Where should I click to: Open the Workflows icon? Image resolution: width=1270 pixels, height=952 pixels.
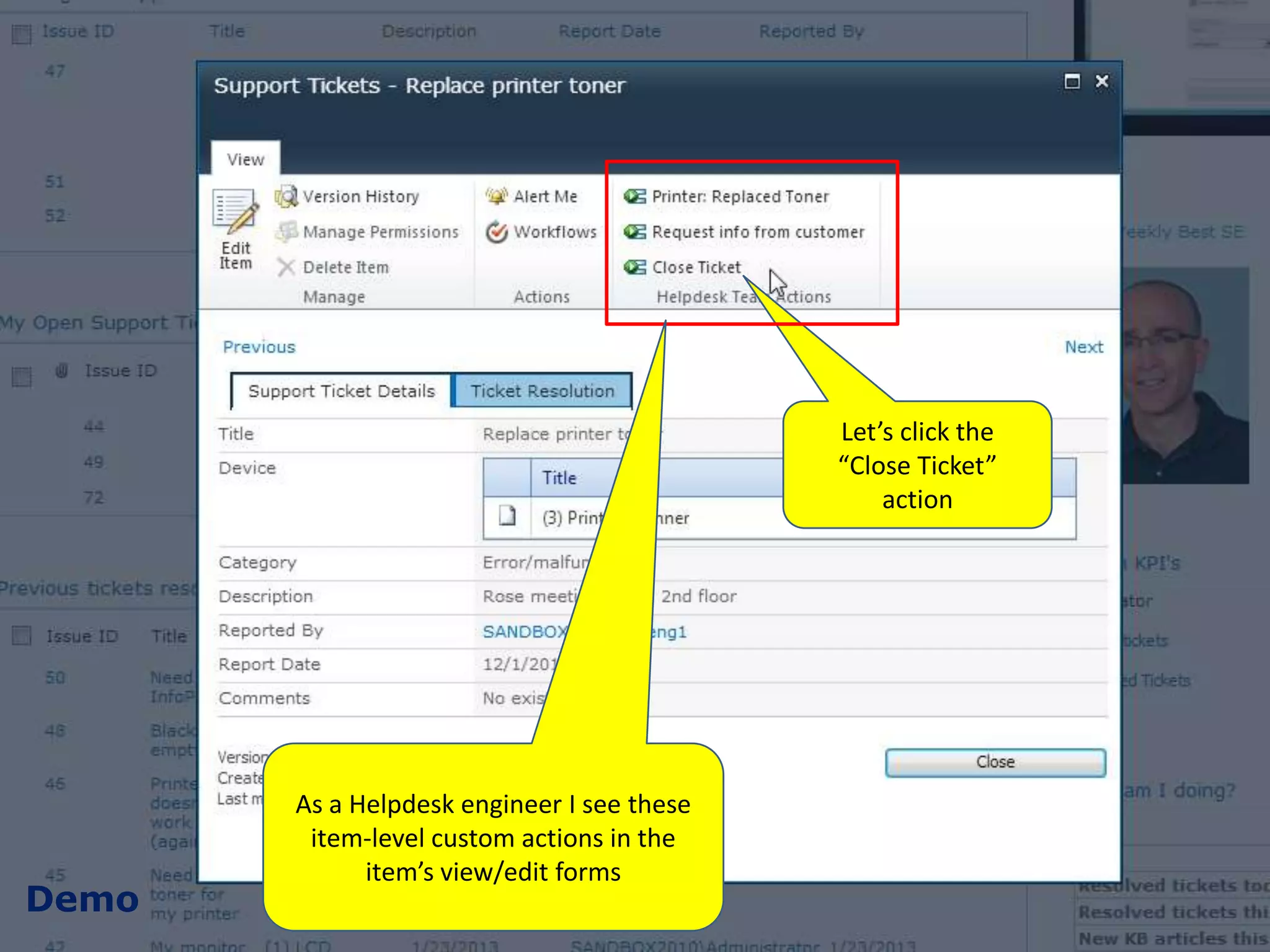tap(497, 232)
